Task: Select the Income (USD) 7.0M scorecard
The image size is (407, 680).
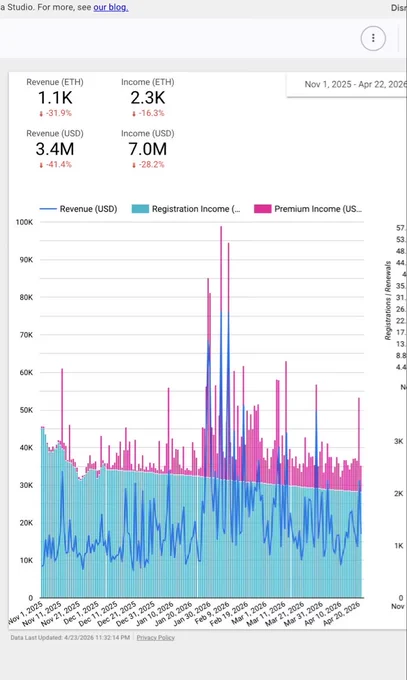Action: 148,149
